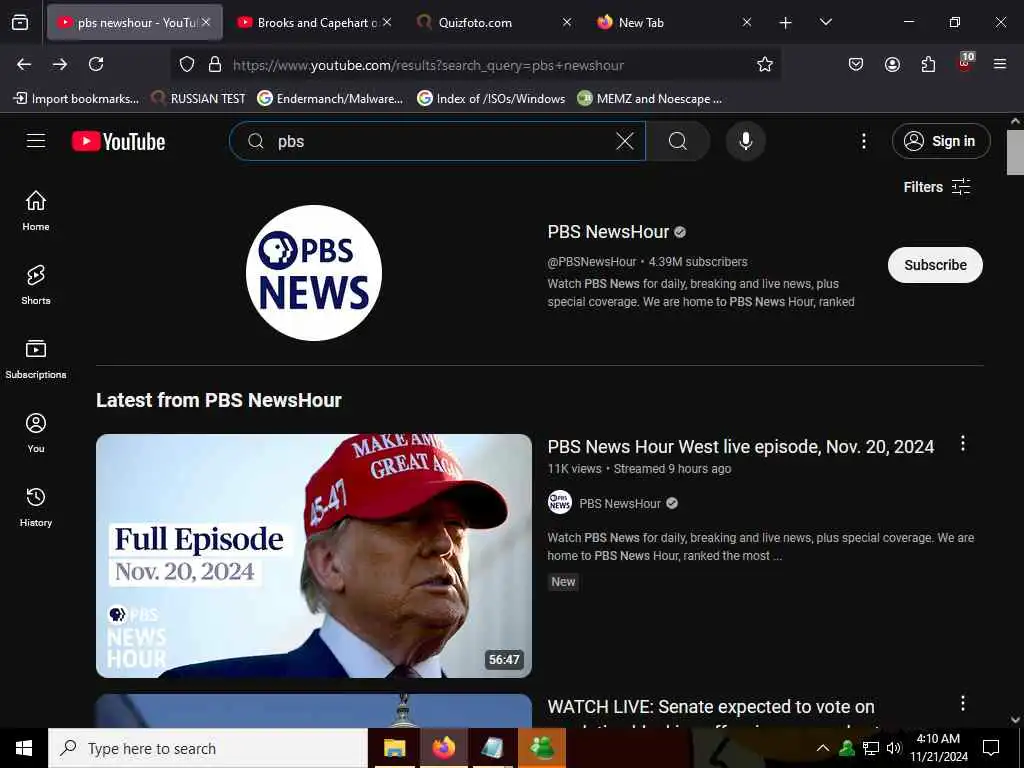Open Windows notification center
Viewport: 1024px width, 768px height.
coord(991,748)
